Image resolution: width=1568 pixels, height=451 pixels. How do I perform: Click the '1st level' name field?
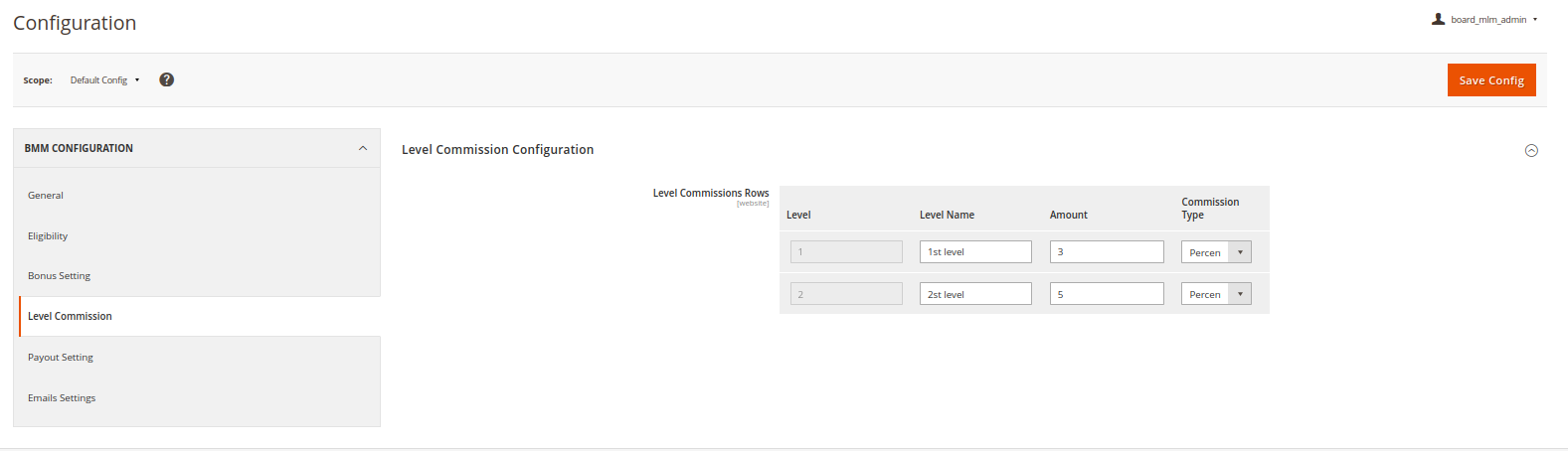point(974,252)
